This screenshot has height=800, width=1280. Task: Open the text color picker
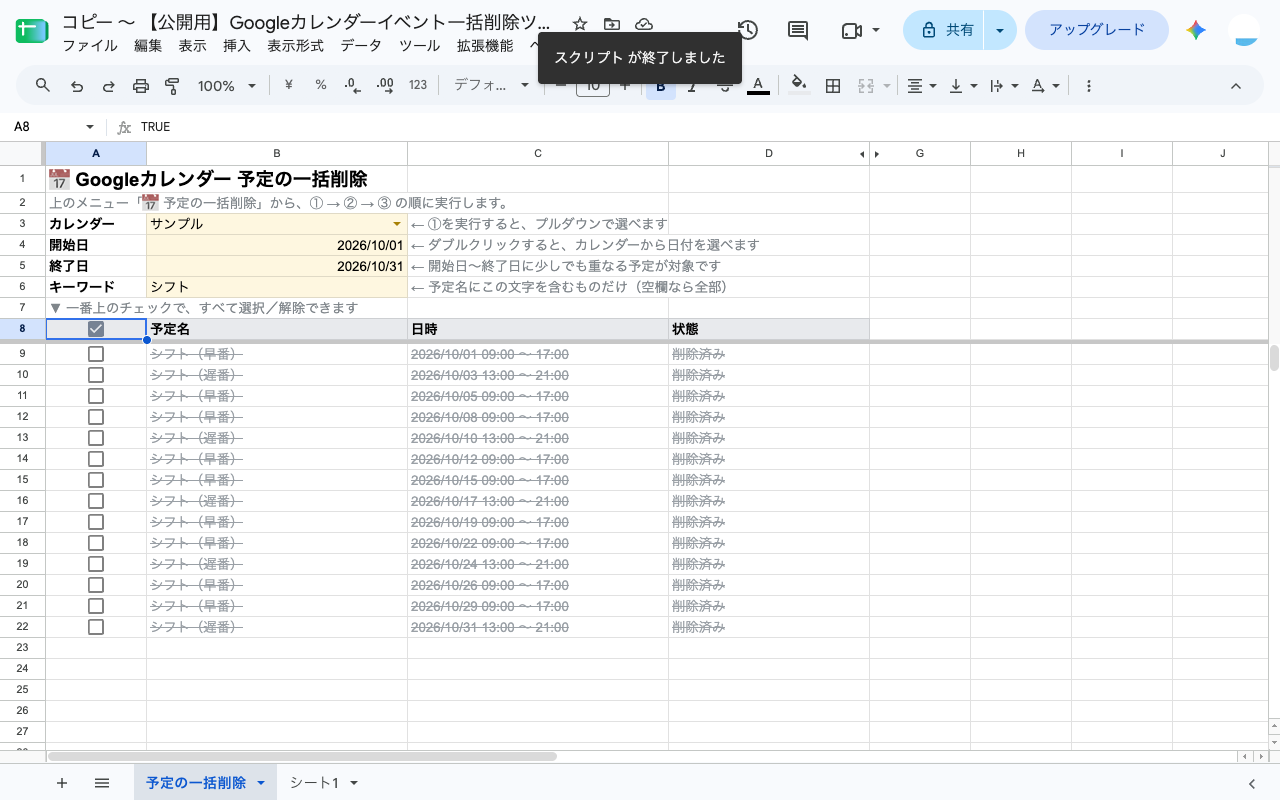tap(758, 86)
